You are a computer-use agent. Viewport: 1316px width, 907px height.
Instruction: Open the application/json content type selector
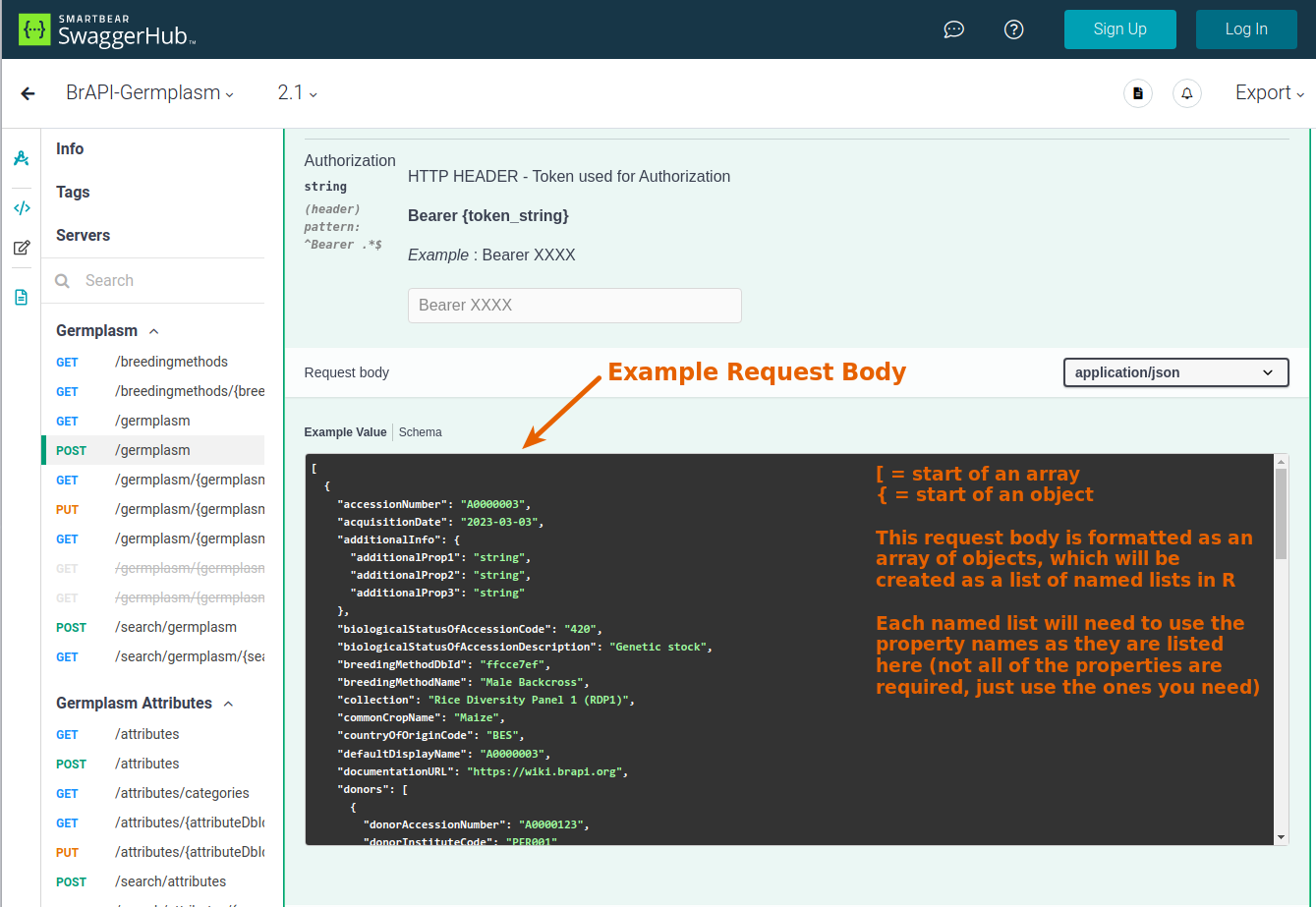coord(1175,372)
